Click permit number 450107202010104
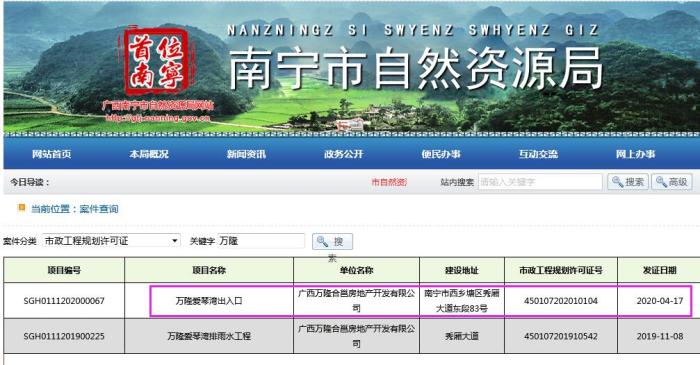 click(561, 301)
